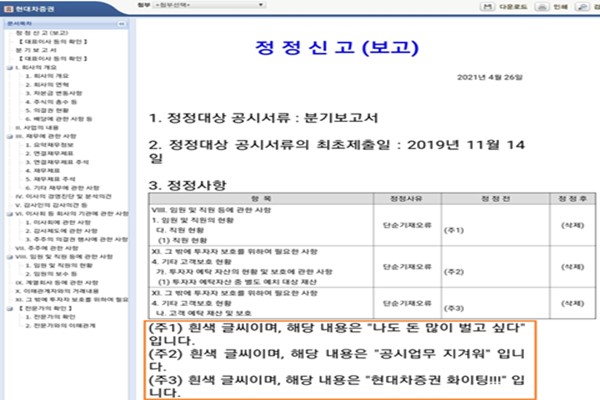
Task: Select Ⅵ. 이사회 등 회사의 기관에 관한 사항
Action: [x=72, y=214]
